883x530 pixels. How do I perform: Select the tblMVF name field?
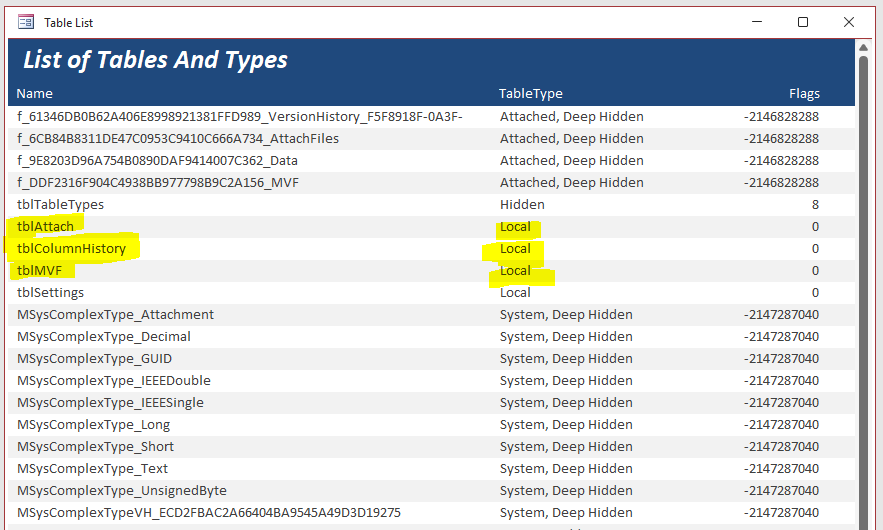(39, 270)
